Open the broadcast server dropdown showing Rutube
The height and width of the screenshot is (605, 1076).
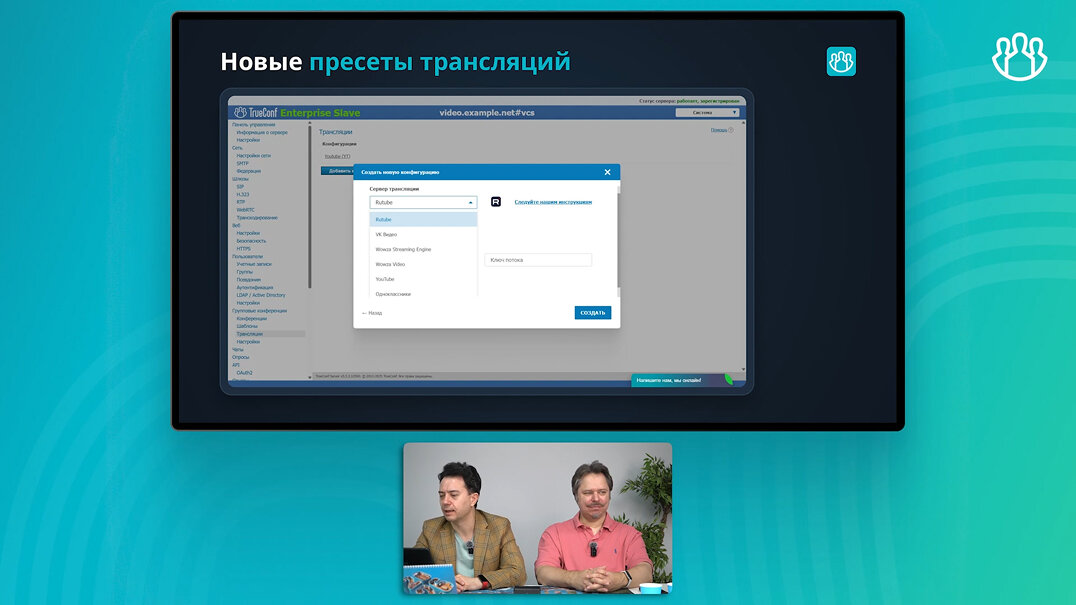pyautogui.click(x=423, y=202)
